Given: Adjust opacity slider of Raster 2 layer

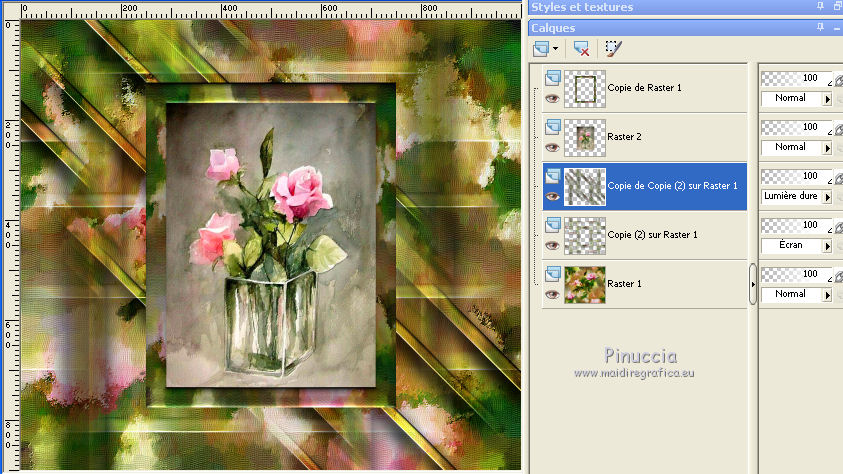Looking at the screenshot, I should pos(796,127).
